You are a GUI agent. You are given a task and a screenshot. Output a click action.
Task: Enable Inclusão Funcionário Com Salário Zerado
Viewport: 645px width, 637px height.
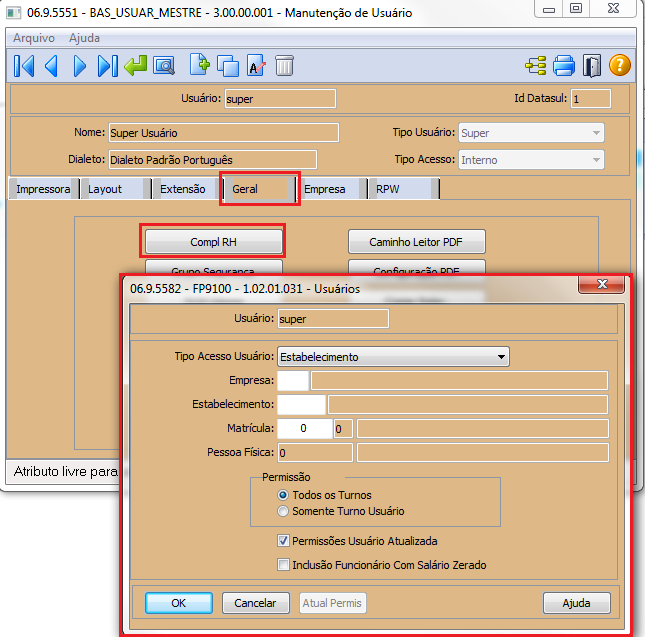(283, 565)
